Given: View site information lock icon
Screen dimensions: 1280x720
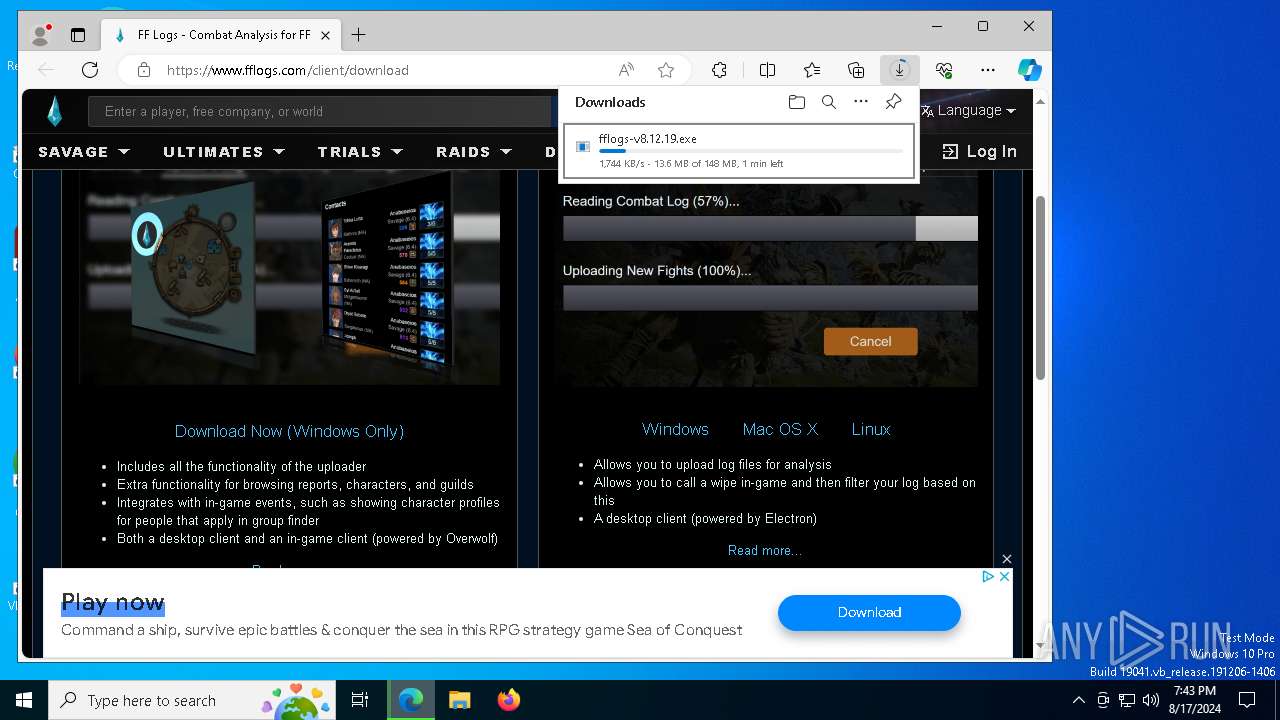Looking at the screenshot, I should point(144,70).
